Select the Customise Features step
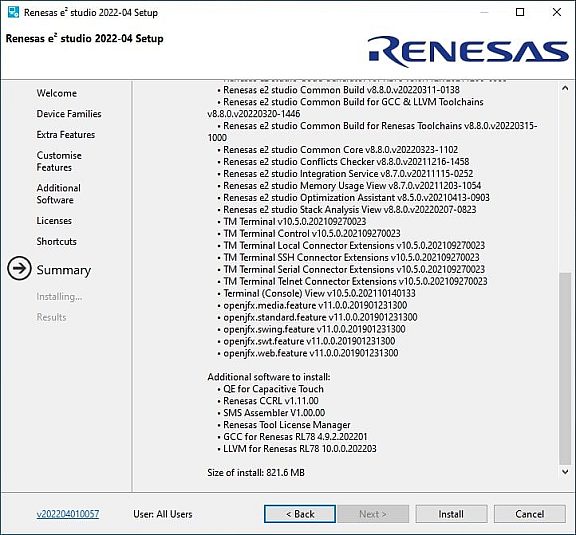This screenshot has width=576, height=535. pyautogui.click(x=59, y=161)
